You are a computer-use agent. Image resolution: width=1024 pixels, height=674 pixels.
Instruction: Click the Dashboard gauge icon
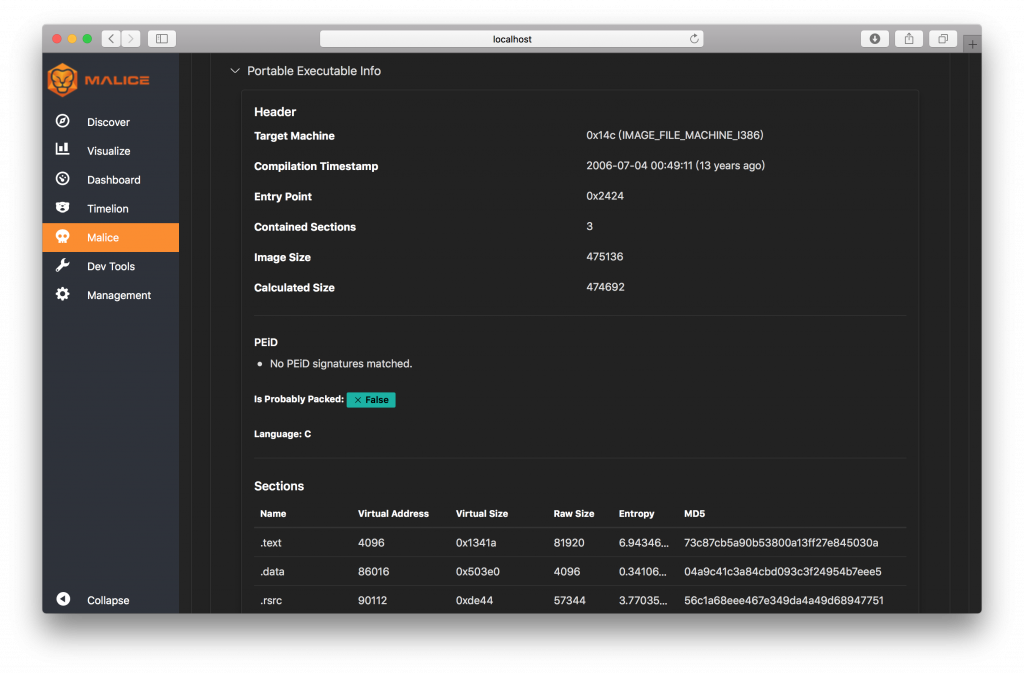pos(63,179)
